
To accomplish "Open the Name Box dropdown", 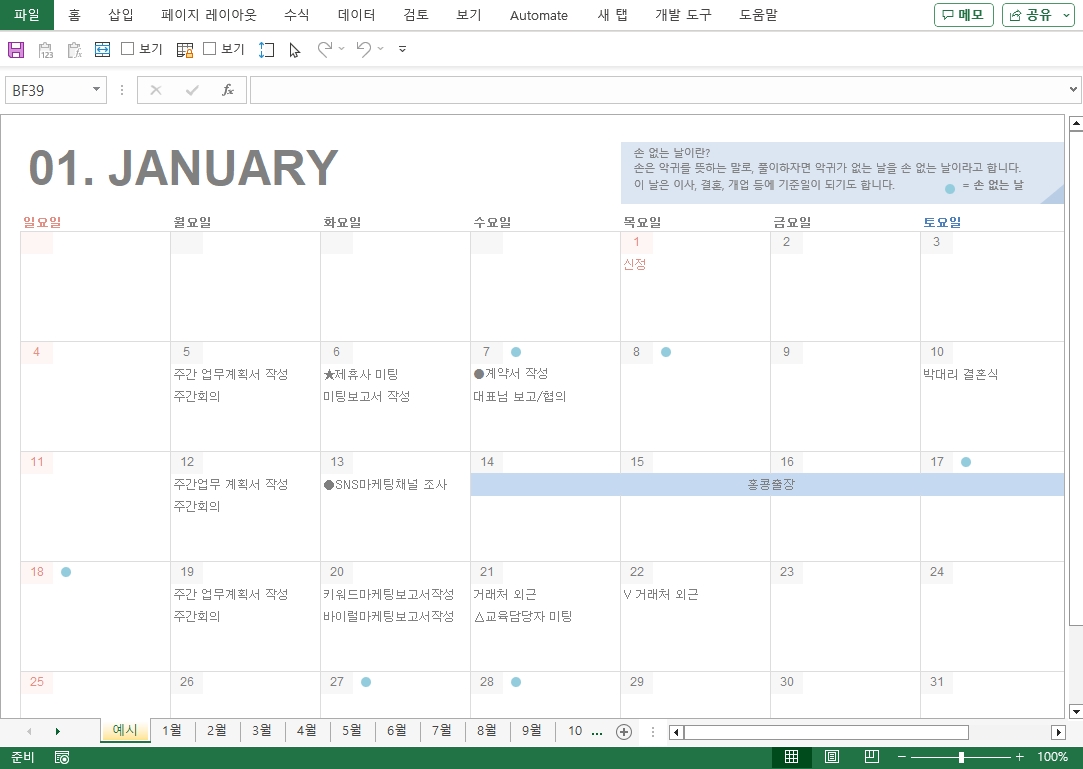I will pyautogui.click(x=97, y=90).
